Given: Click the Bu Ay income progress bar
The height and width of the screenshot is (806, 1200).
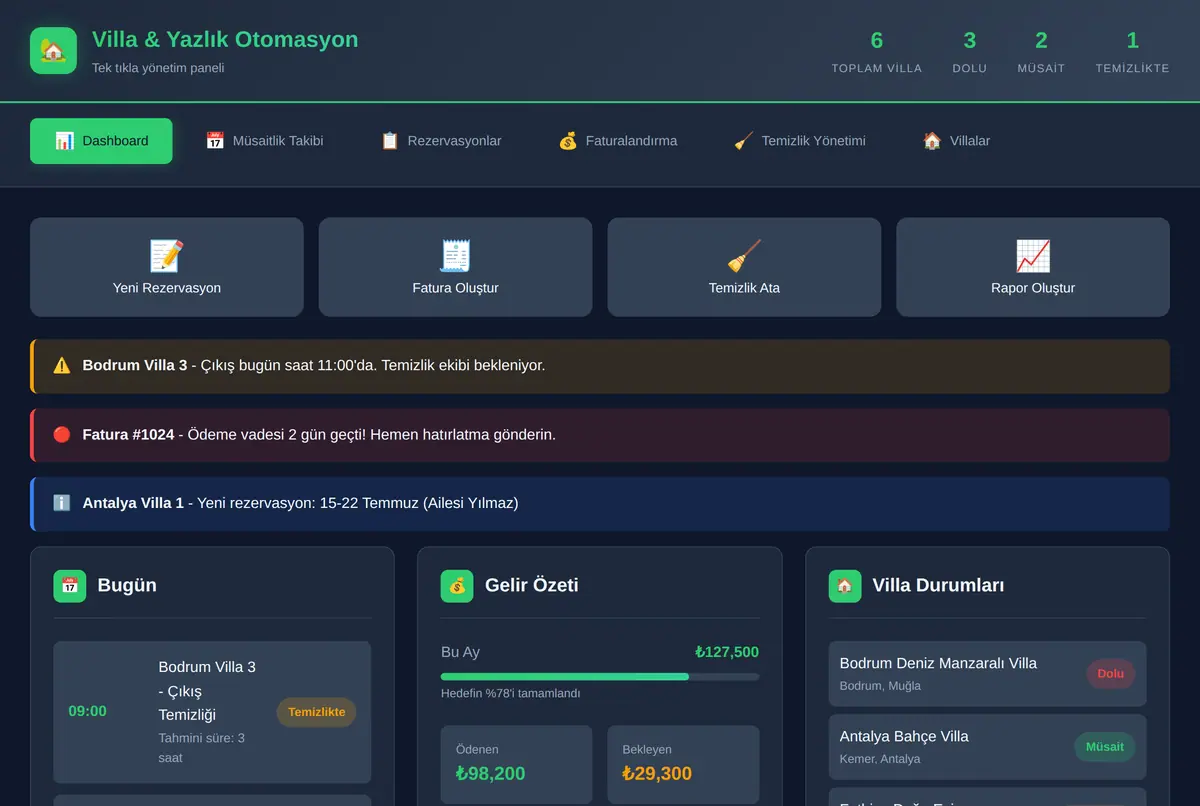Looking at the screenshot, I should tap(600, 677).
